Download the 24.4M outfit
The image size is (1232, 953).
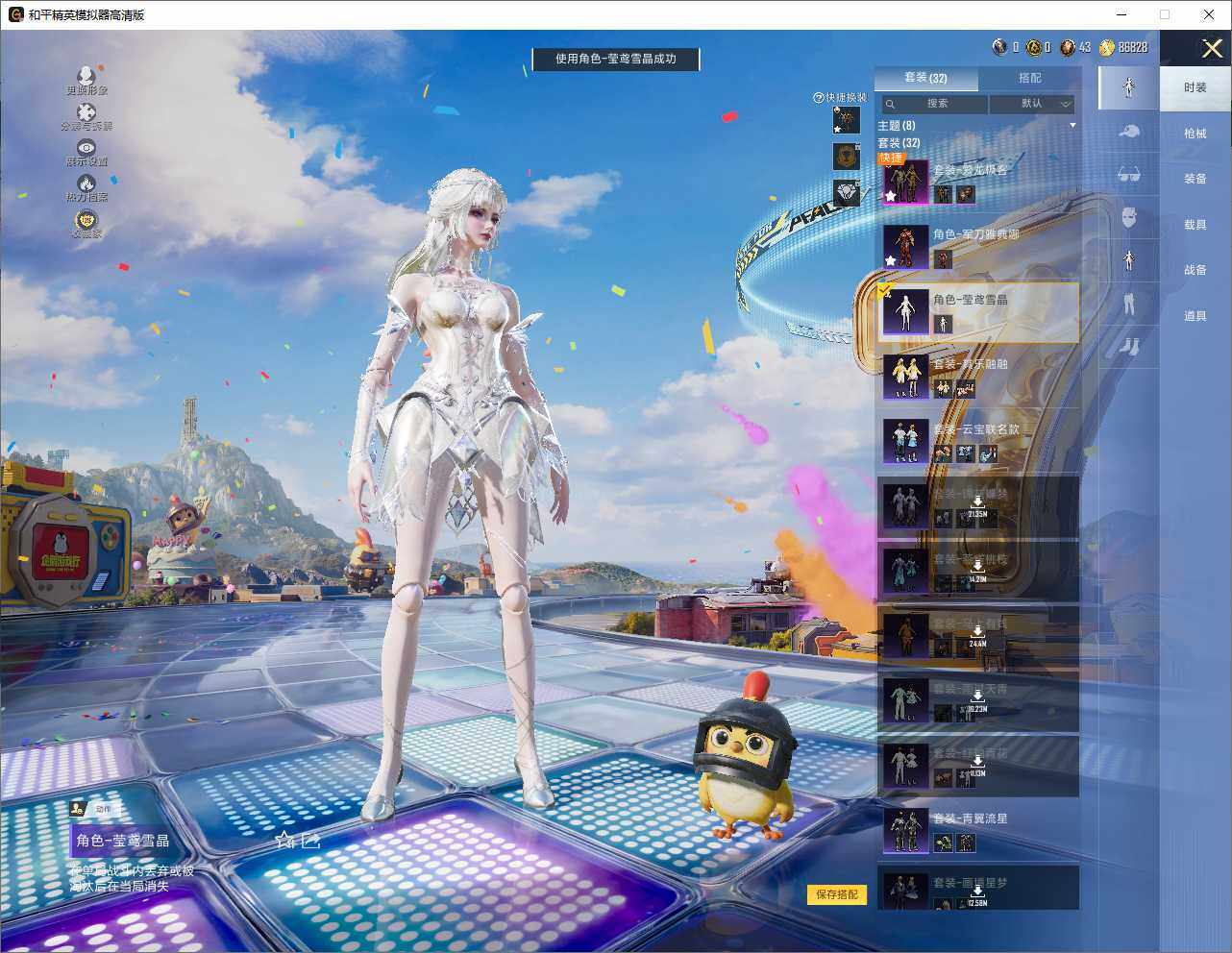[x=977, y=636]
